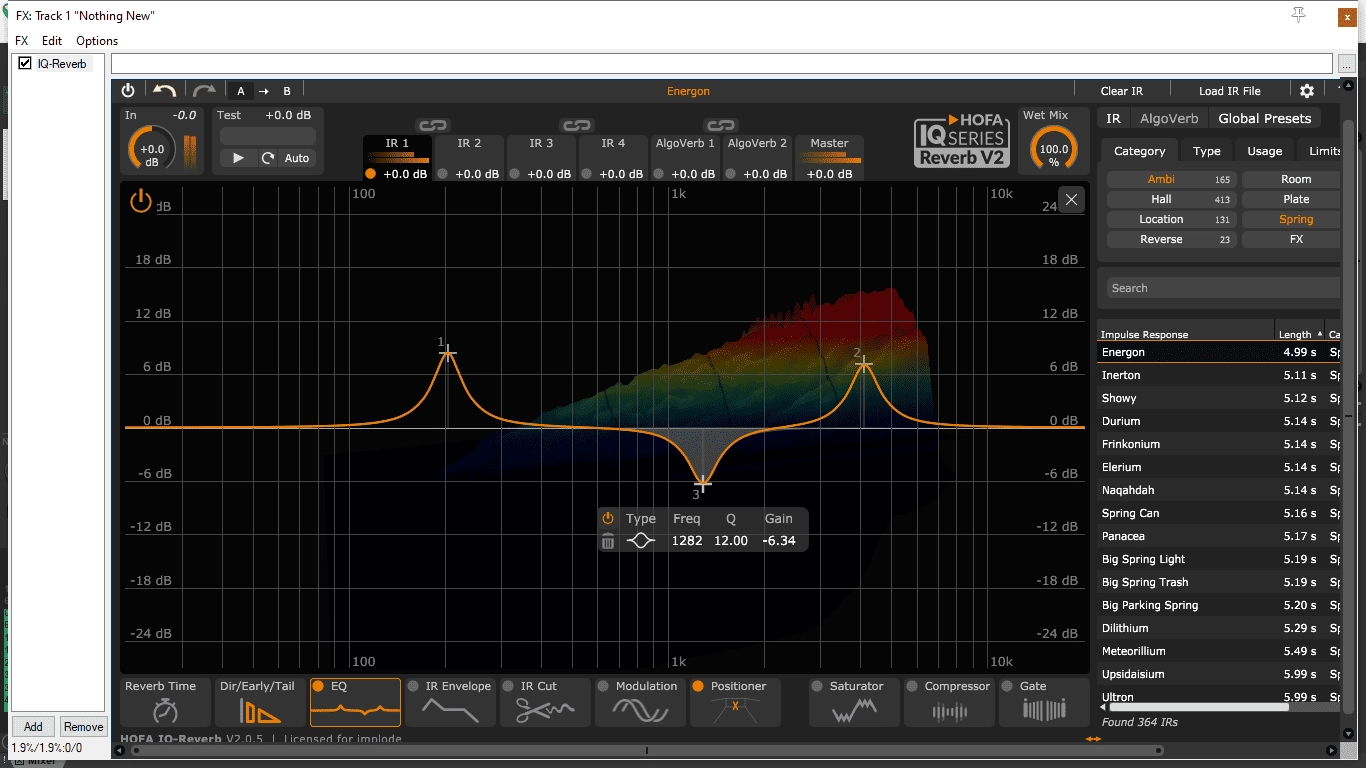
Task: Enable the AlgoVerb 1 slot dot
Action: (659, 173)
